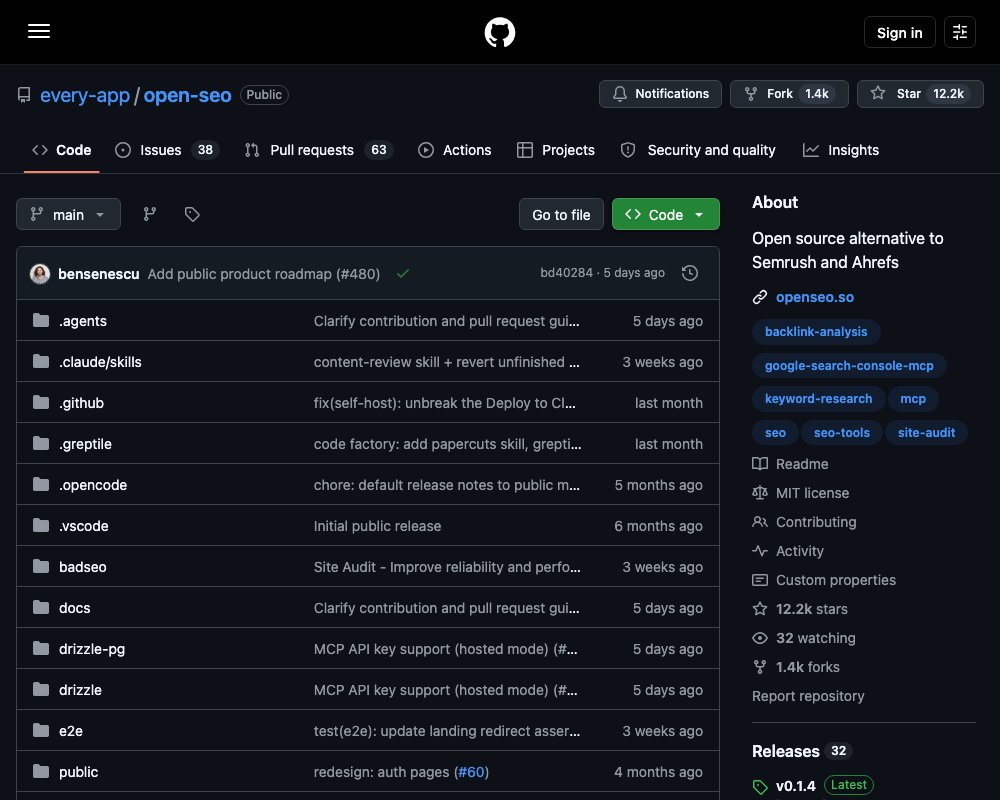Switch to the Code tab
This screenshot has width=1000, height=800.
62,150
